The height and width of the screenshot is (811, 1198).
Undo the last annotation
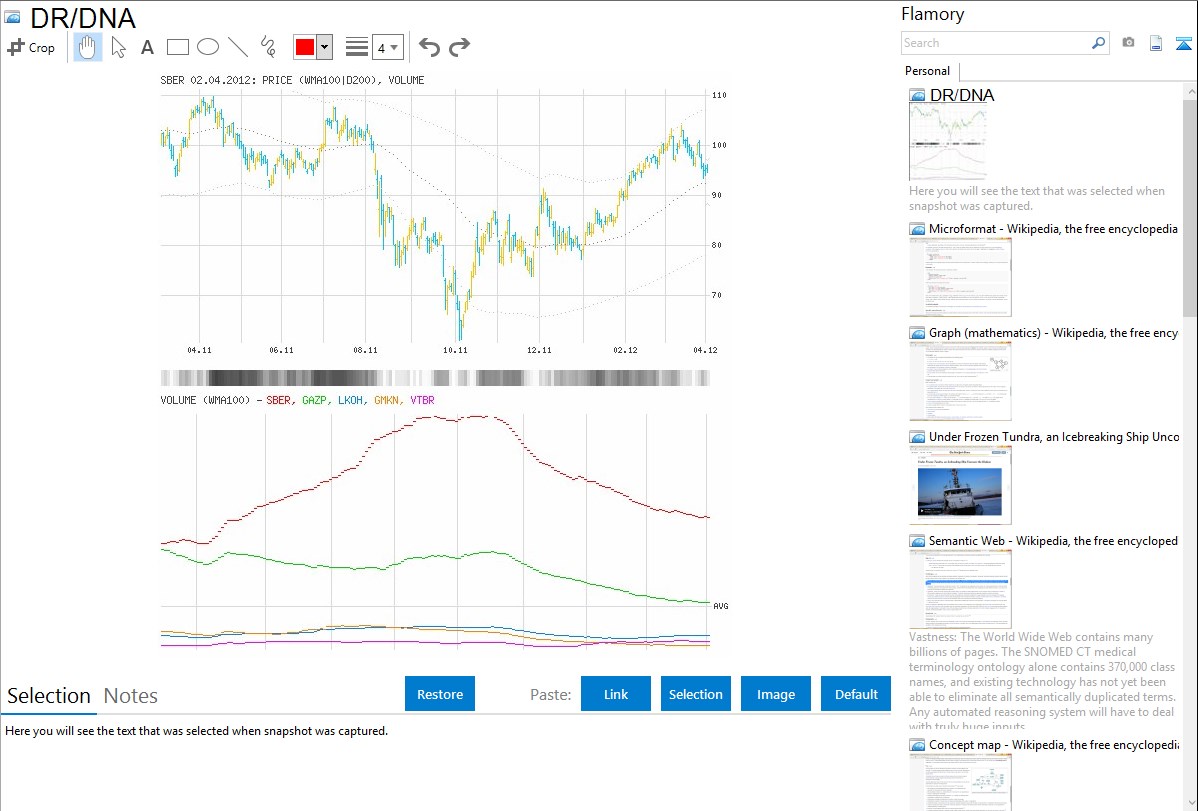(429, 47)
